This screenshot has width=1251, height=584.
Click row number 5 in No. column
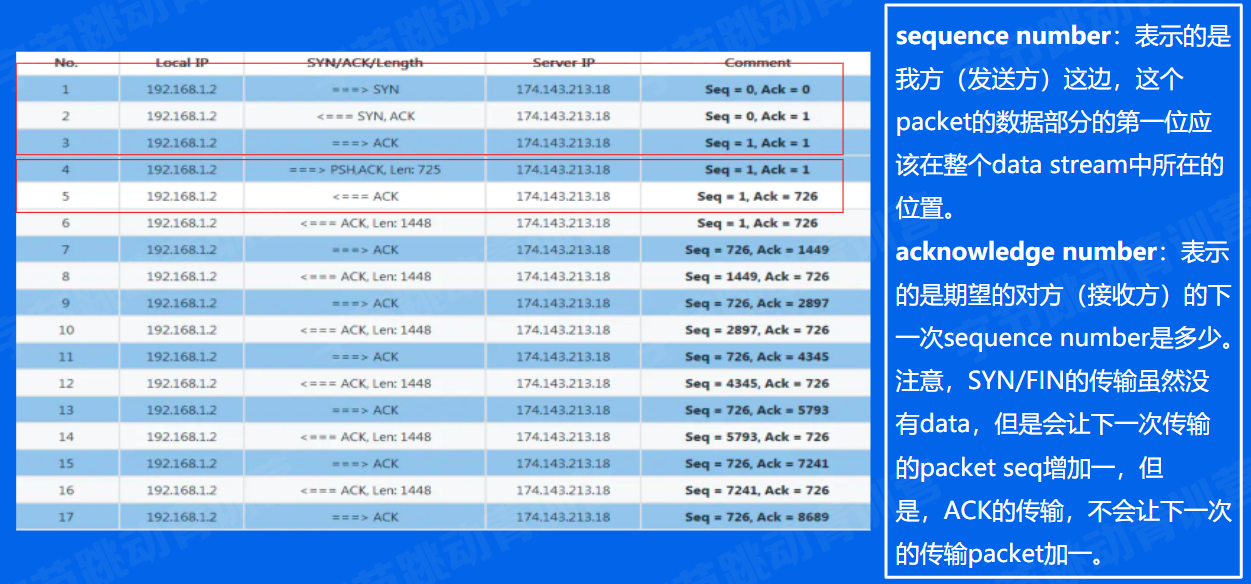point(66,196)
